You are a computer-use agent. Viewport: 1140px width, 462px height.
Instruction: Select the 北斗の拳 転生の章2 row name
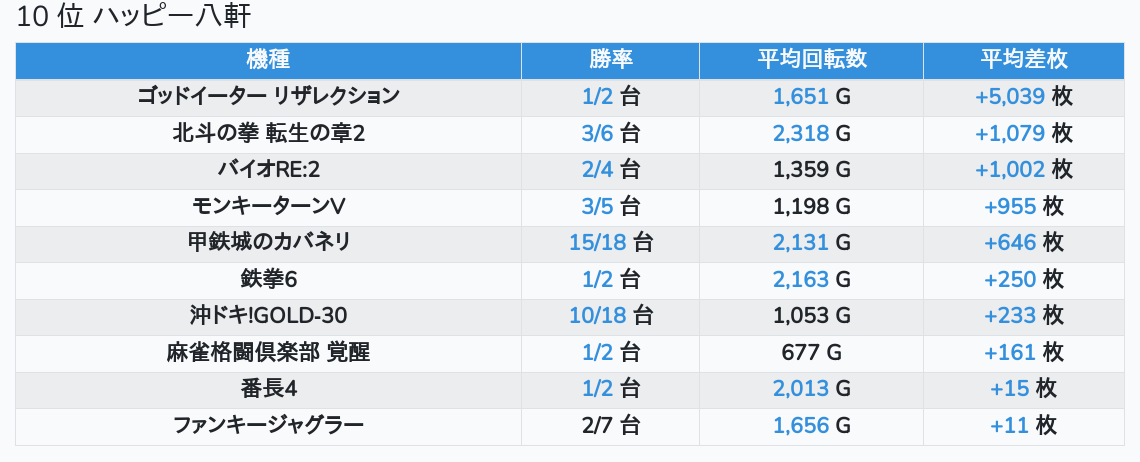[x=268, y=133]
